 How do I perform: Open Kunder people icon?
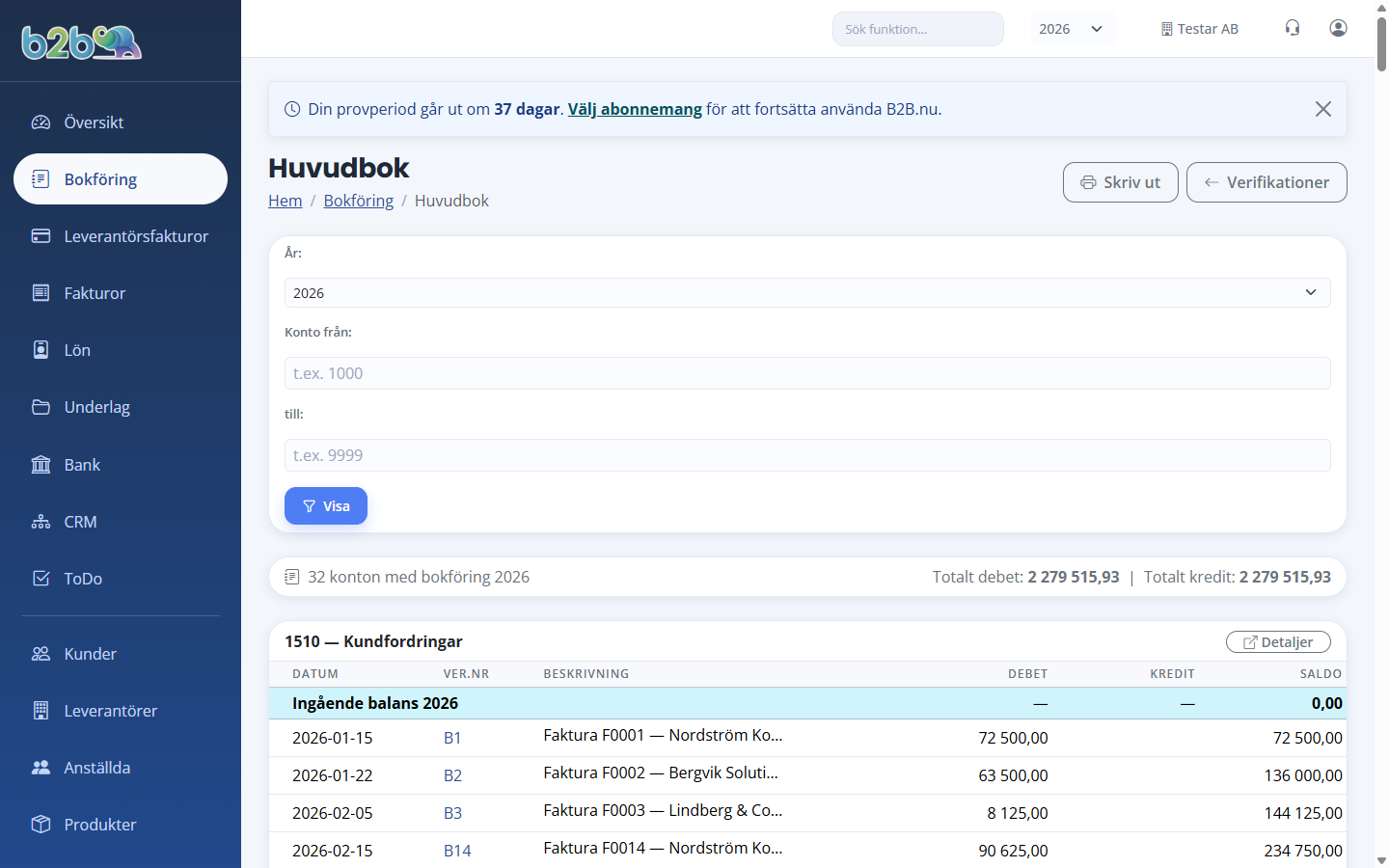tap(41, 654)
